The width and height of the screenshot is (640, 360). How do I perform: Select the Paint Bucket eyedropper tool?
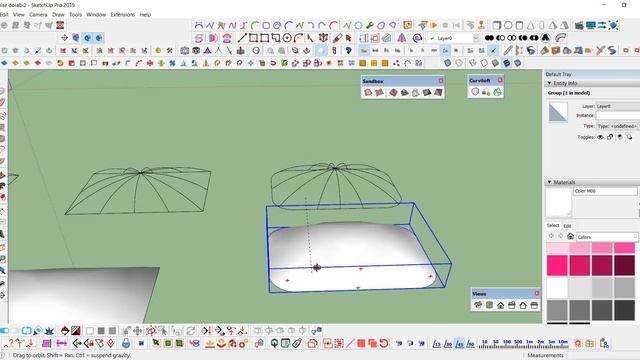point(337,38)
